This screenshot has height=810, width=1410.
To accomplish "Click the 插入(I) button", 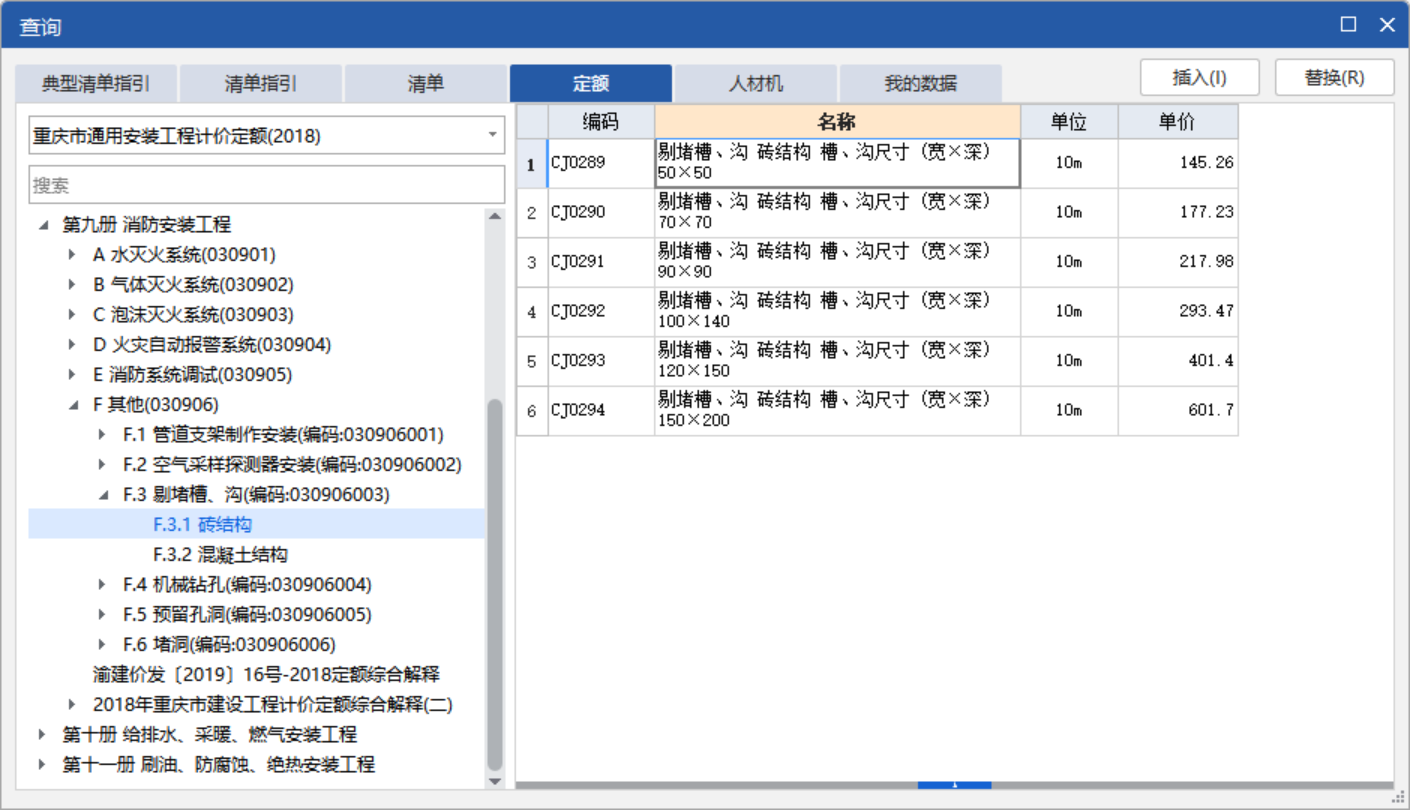I will click(x=1198, y=77).
